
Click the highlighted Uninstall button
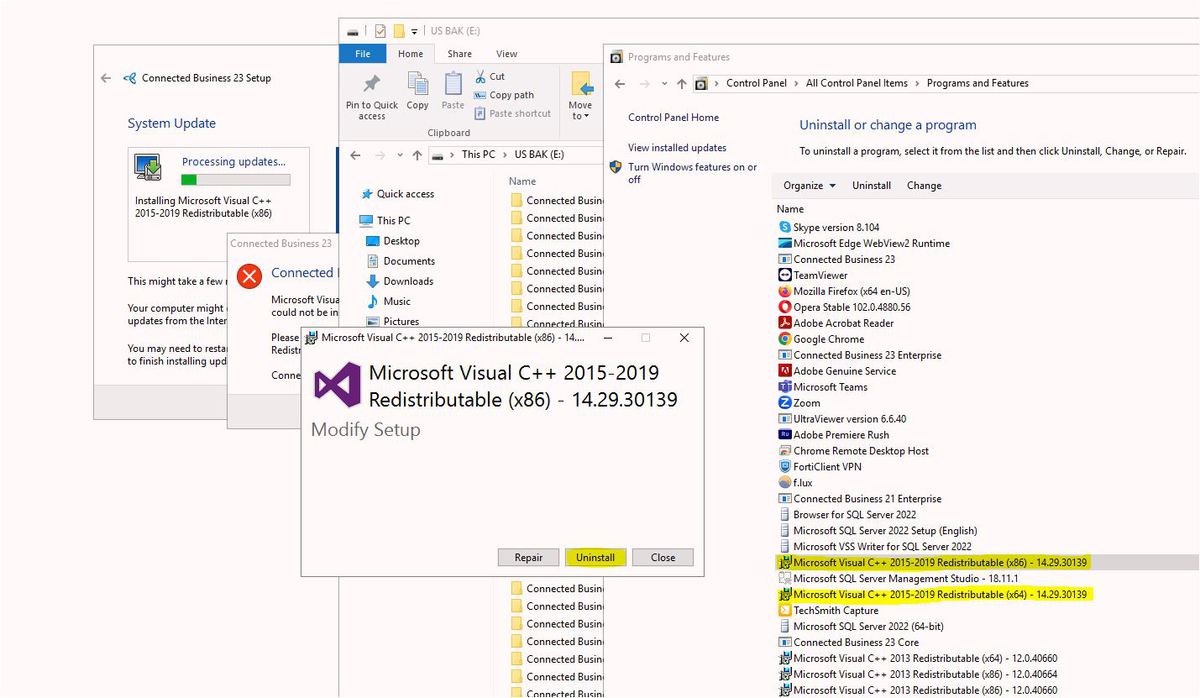coord(595,558)
